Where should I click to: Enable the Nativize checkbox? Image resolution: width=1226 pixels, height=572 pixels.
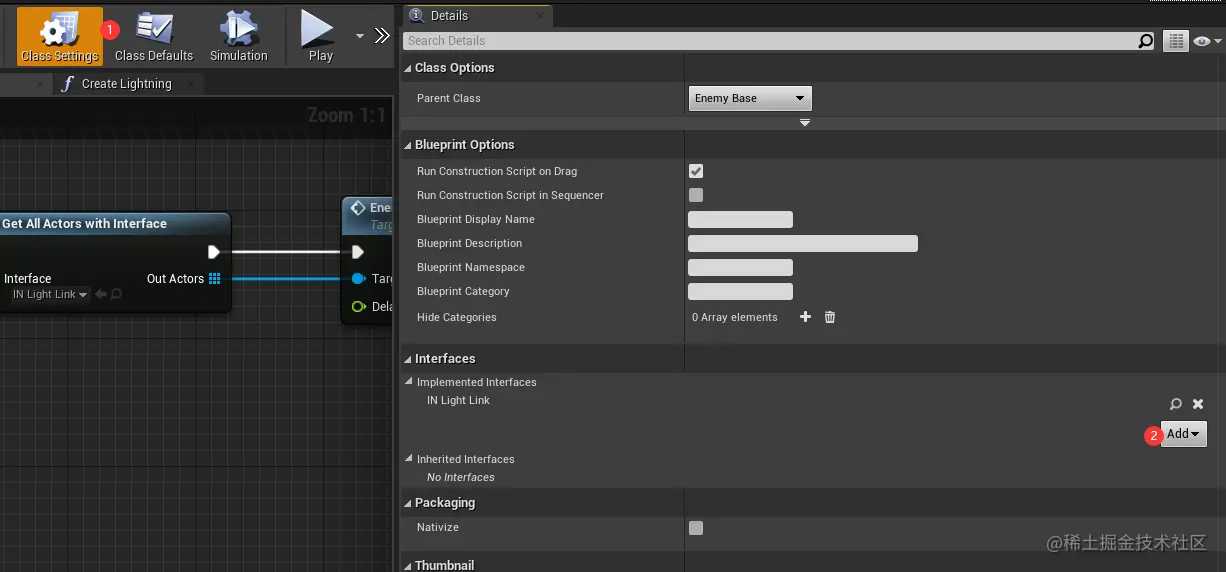[x=696, y=527]
